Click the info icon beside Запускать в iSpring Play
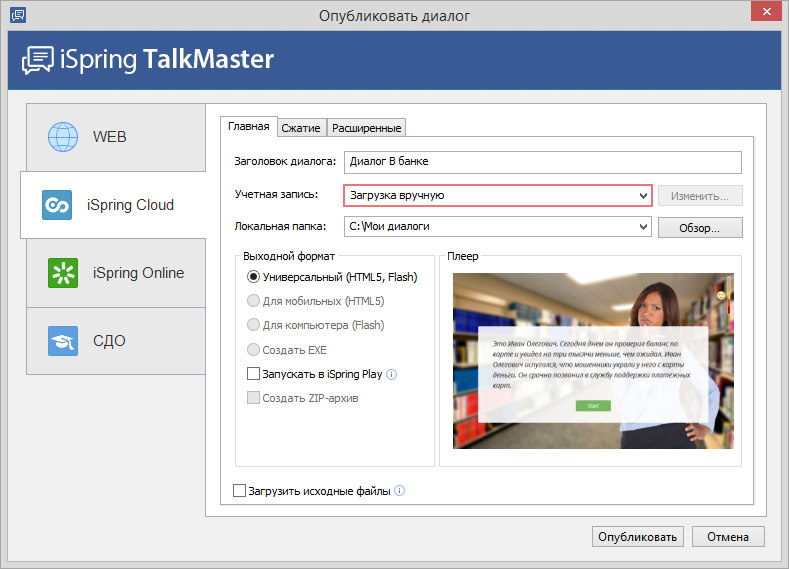This screenshot has height=569, width=789. (391, 374)
